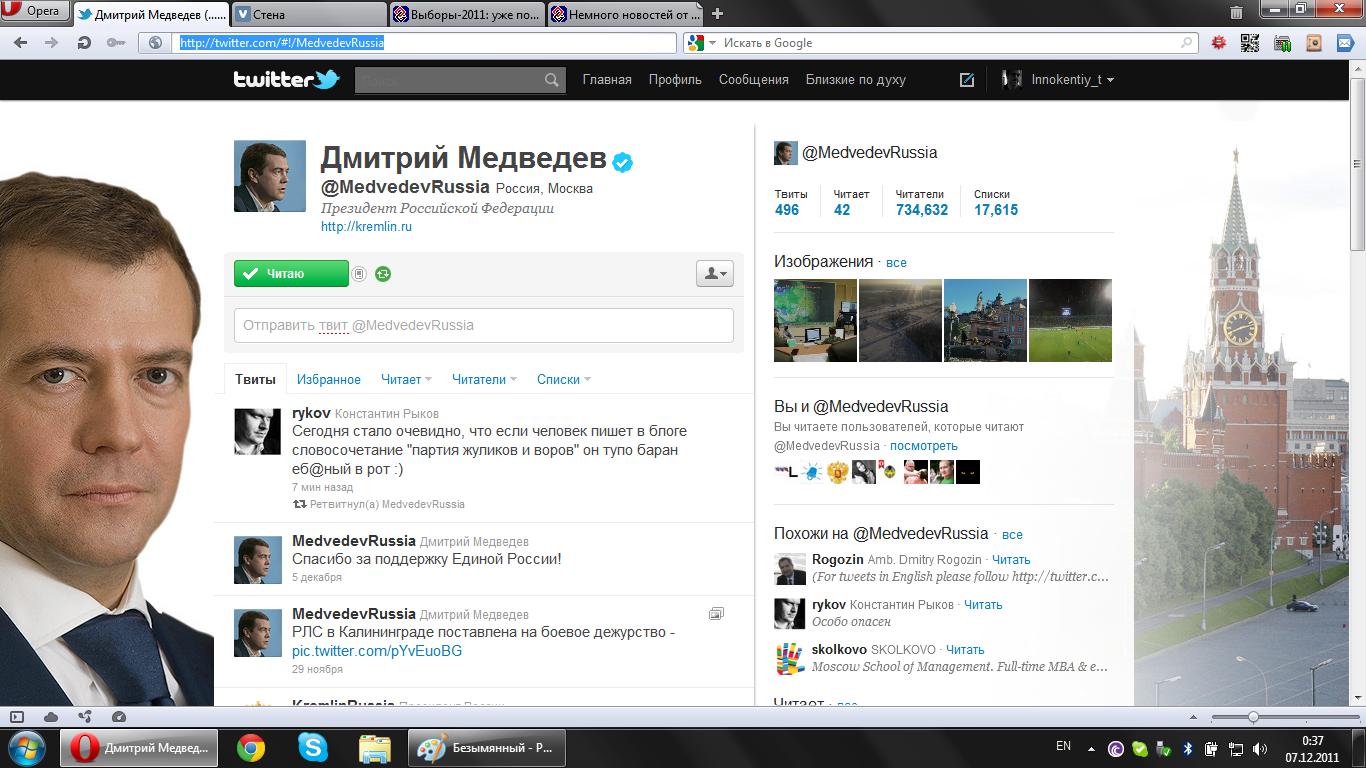Open Профиль in the Twitter nav bar

[x=675, y=80]
